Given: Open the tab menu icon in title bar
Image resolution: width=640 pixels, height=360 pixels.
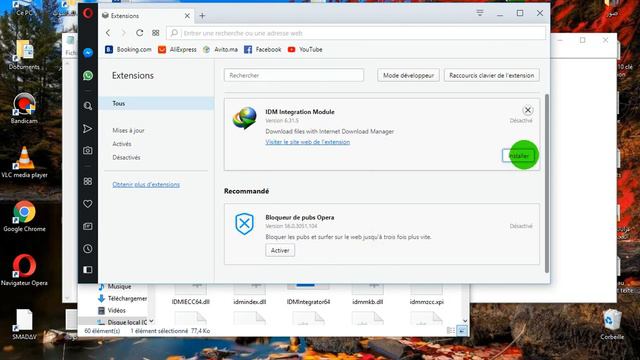Looking at the screenshot, I should (480, 13).
